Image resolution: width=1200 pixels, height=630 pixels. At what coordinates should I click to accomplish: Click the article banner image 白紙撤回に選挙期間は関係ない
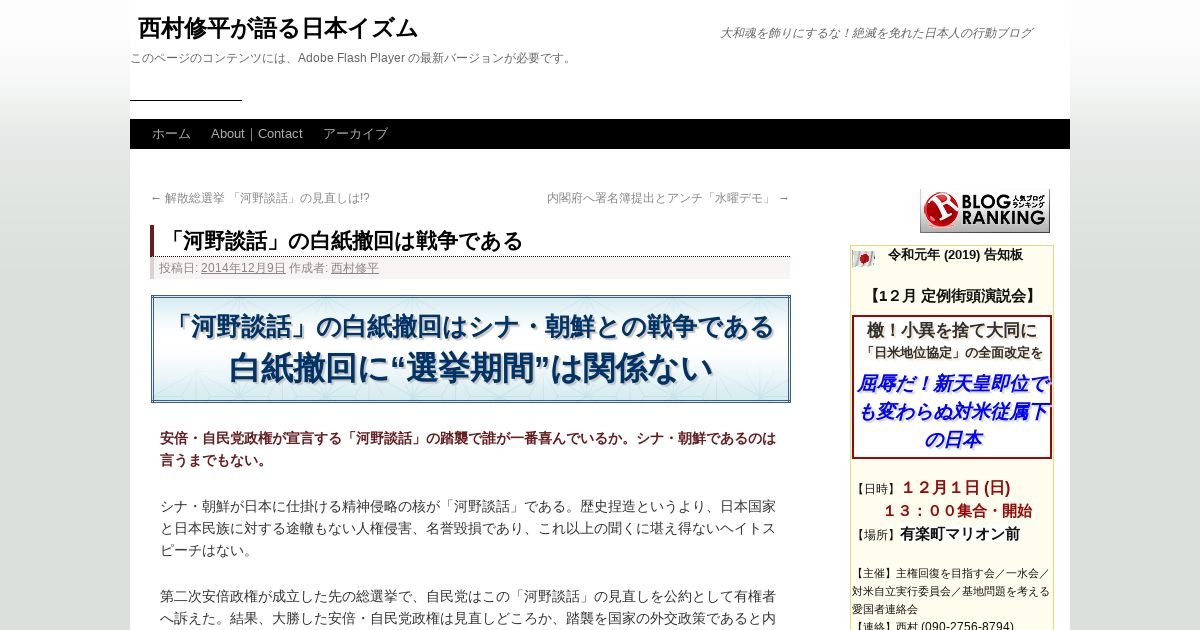470,349
